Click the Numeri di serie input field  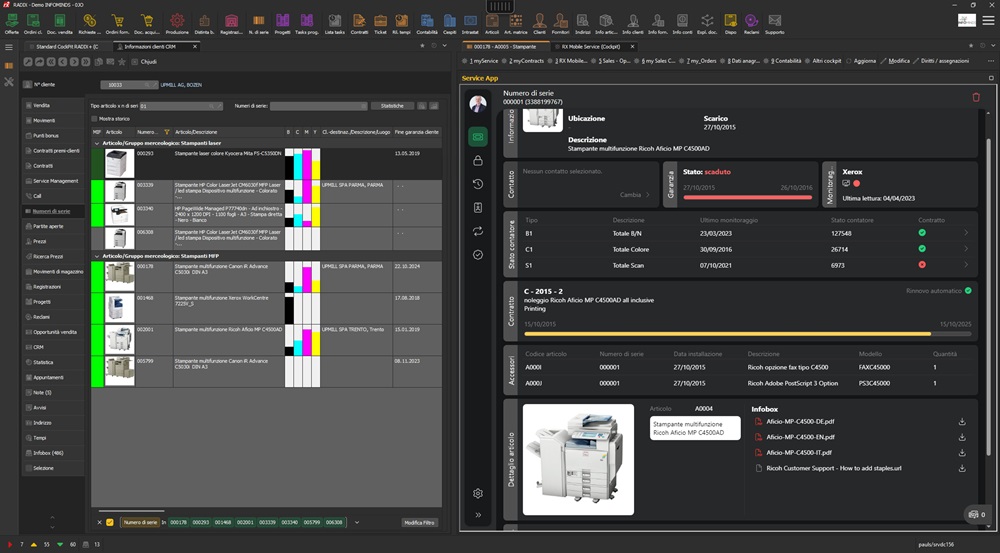pyautogui.click(x=318, y=106)
